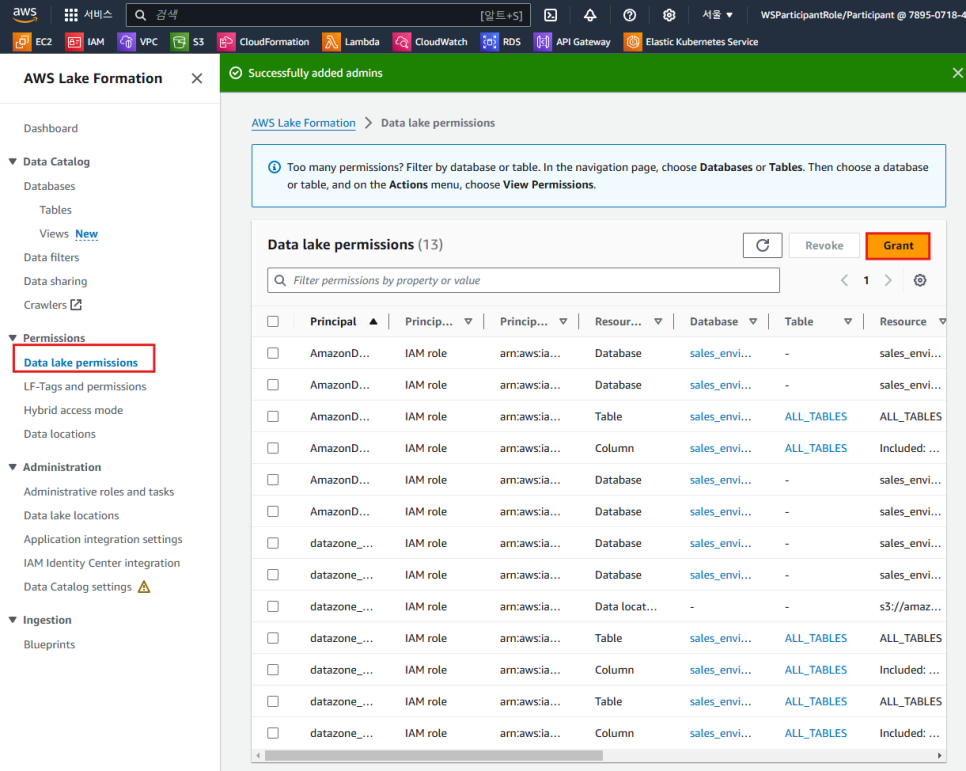Check the last datazone Table row checkbox
The height and width of the screenshot is (771, 966).
(x=273, y=701)
